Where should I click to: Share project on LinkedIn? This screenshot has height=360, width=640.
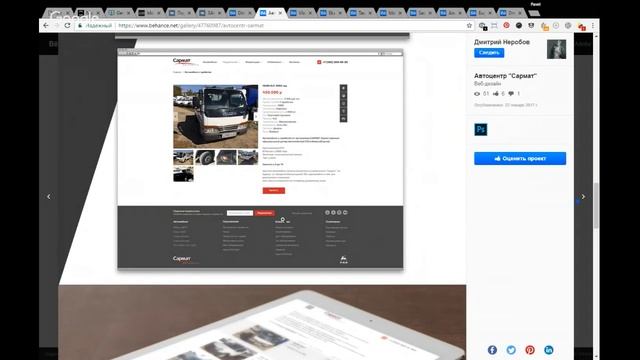point(549,350)
